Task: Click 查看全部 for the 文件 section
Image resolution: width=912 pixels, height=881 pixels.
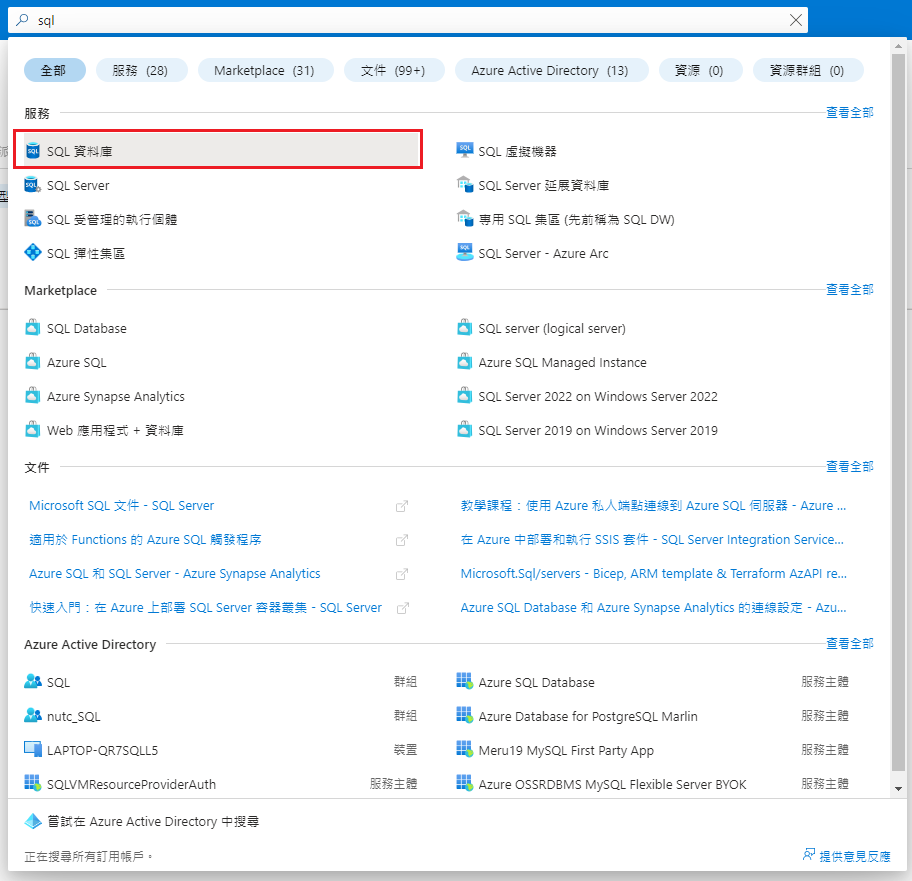Action: point(849,466)
